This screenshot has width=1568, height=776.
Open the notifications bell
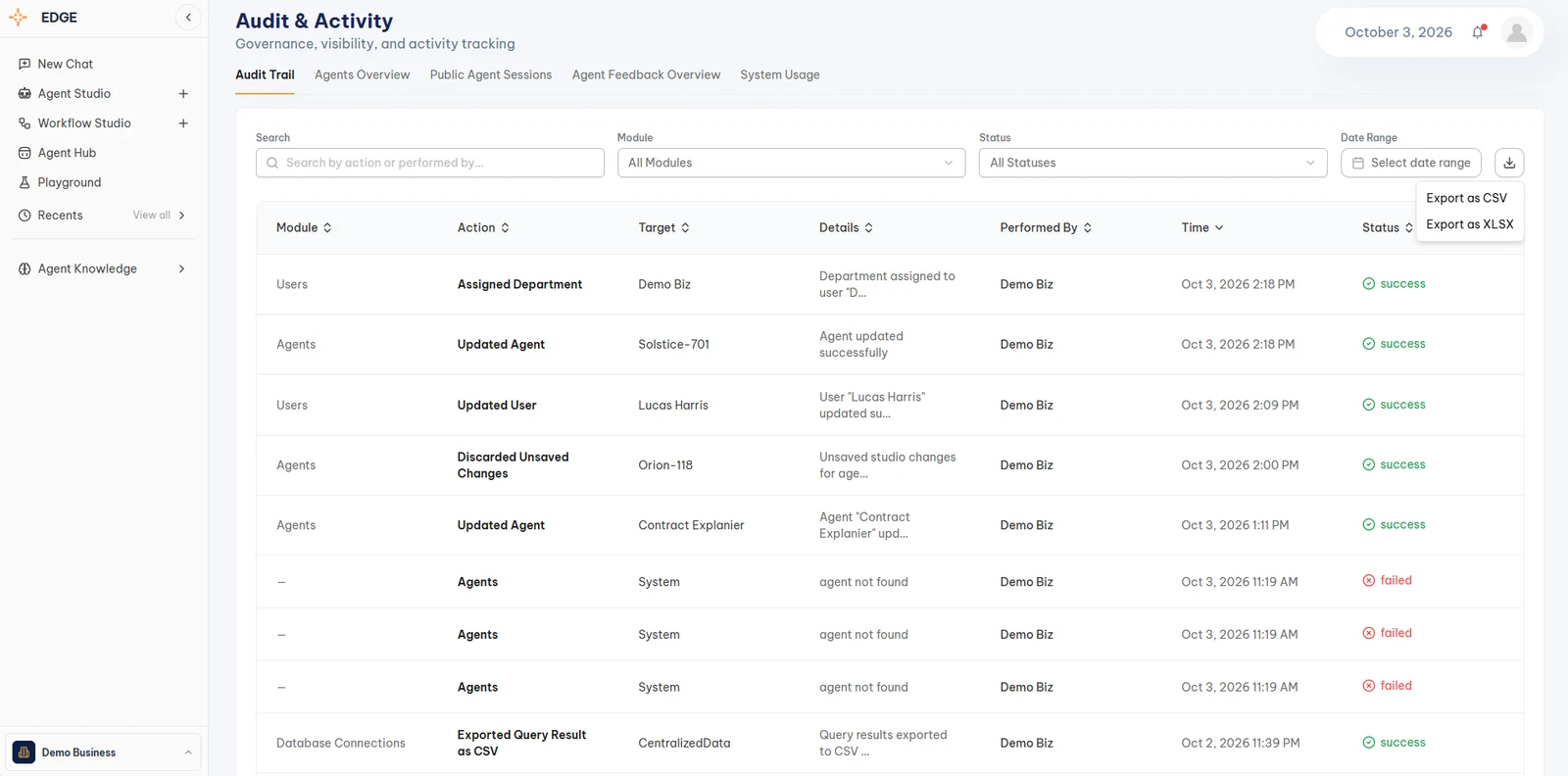(1478, 32)
